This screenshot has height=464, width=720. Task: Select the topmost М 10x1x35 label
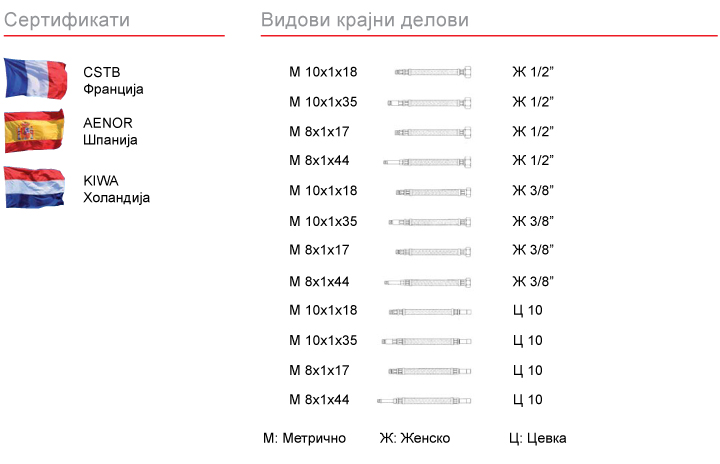pyautogui.click(x=323, y=102)
